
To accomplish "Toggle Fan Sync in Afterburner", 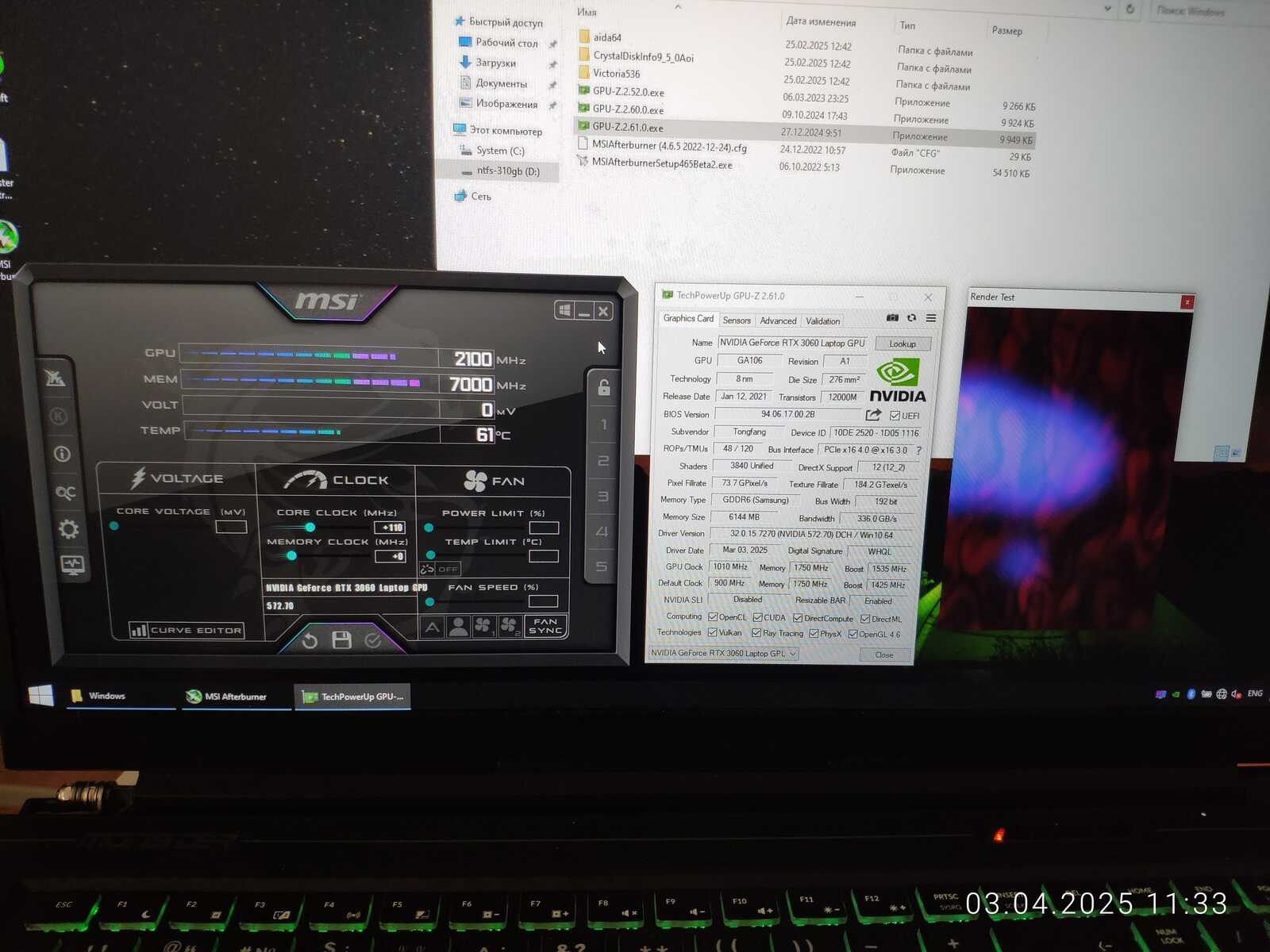I will click(x=546, y=626).
